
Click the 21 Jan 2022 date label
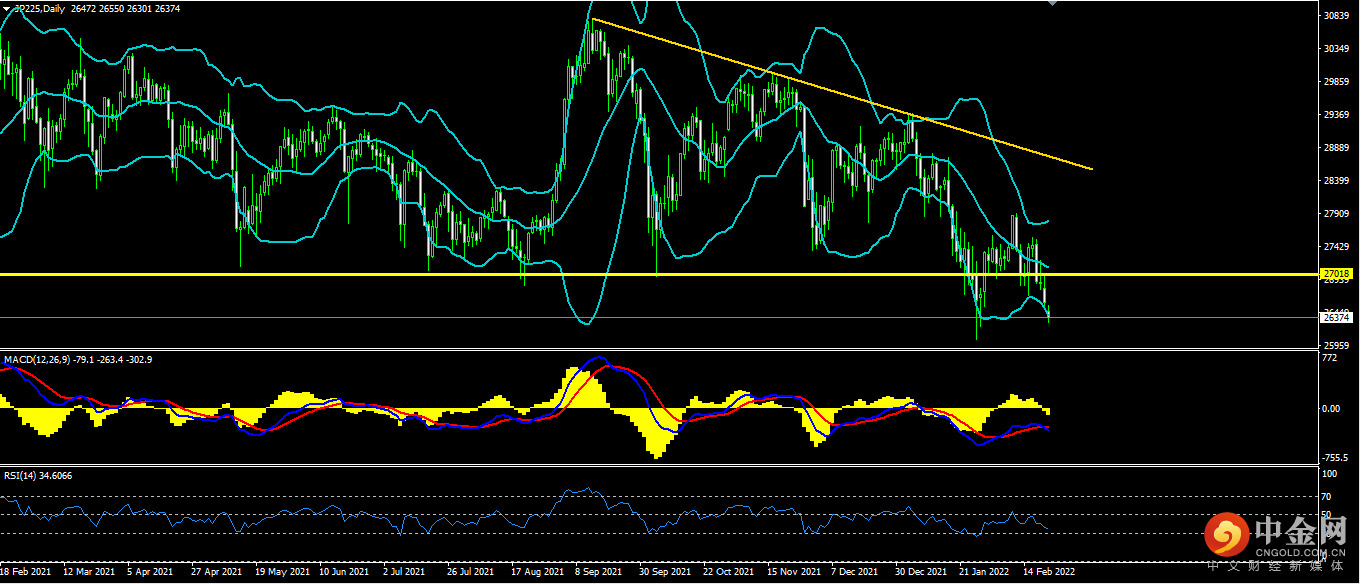tap(983, 573)
